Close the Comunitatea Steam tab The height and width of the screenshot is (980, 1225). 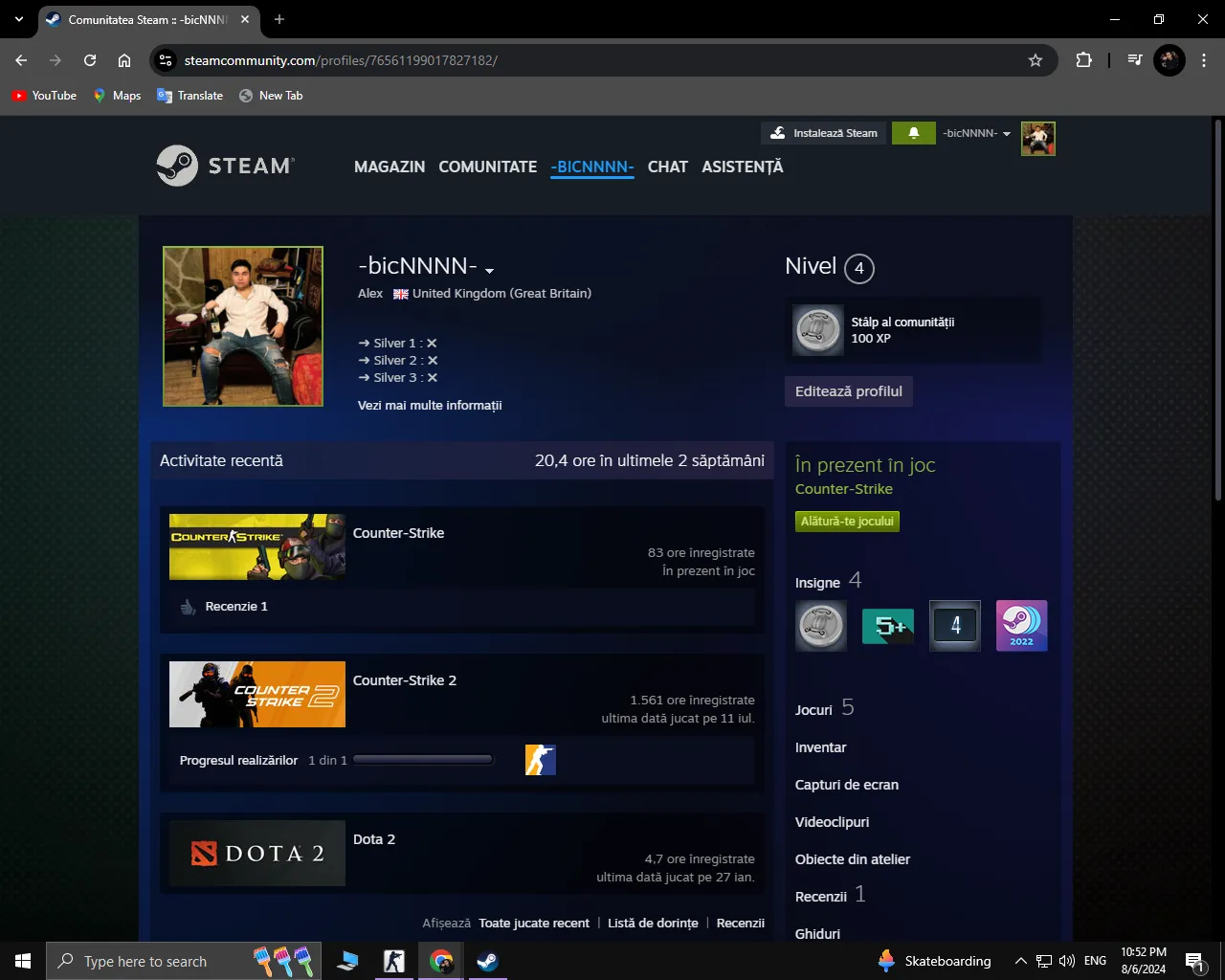click(245, 19)
